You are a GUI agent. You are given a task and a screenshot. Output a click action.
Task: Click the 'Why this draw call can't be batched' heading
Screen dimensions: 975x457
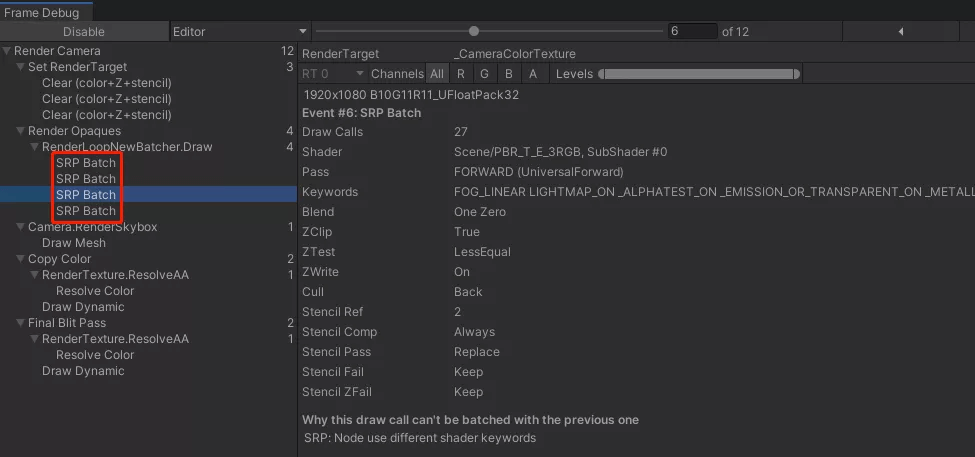[x=471, y=420]
